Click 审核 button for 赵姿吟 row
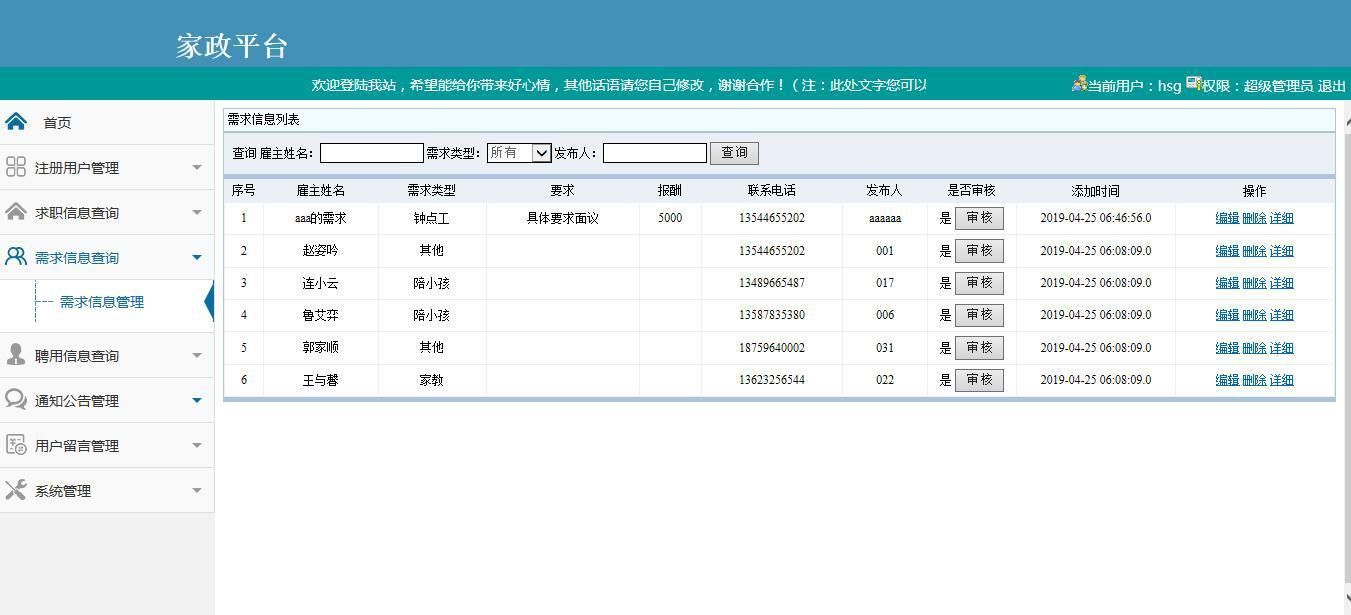Viewport: 1351px width, 615px height. click(x=979, y=250)
